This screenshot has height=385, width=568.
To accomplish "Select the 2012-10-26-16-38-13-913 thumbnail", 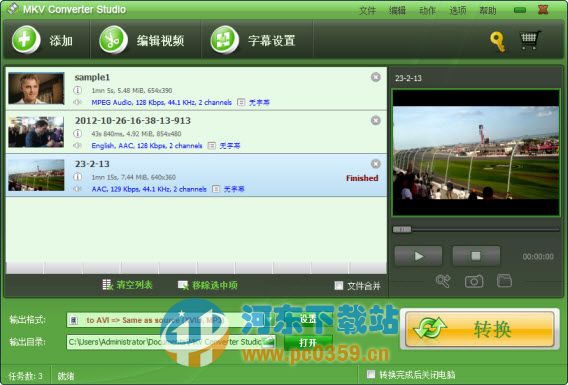I will pos(36,132).
